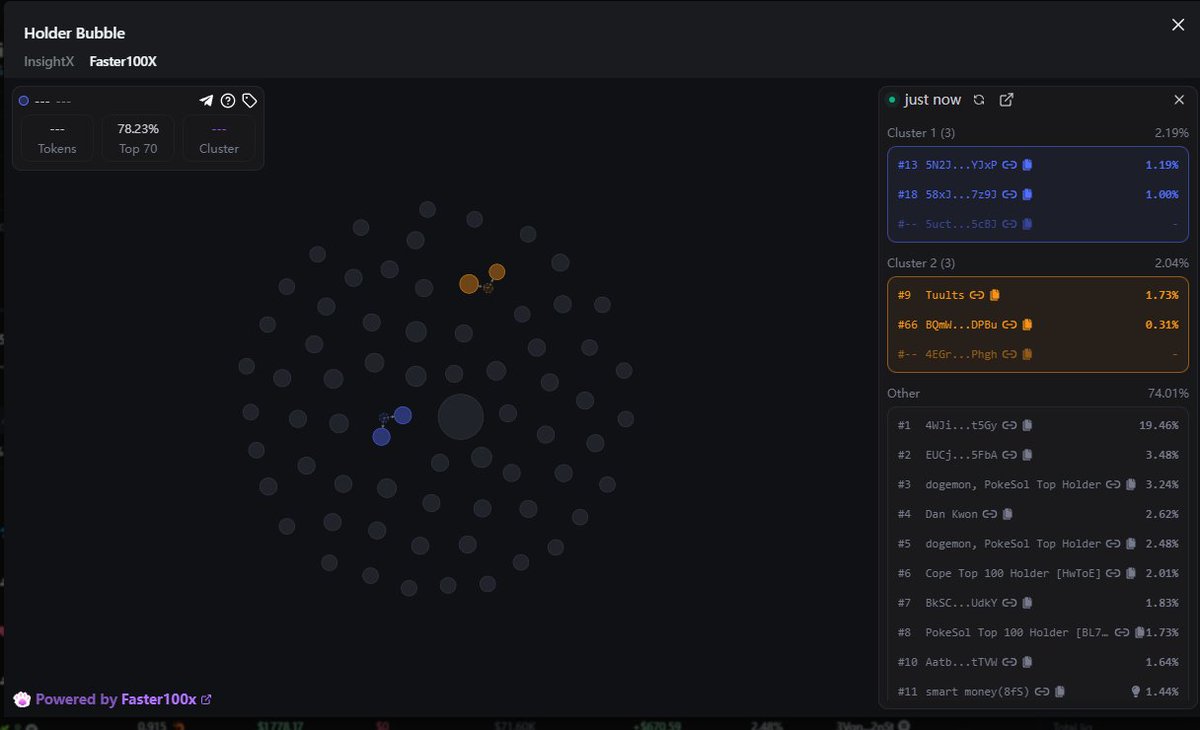Copy address of holder #13 5N2J...YJxP
Screen dimensions: 1200x730
pyautogui.click(x=1027, y=165)
